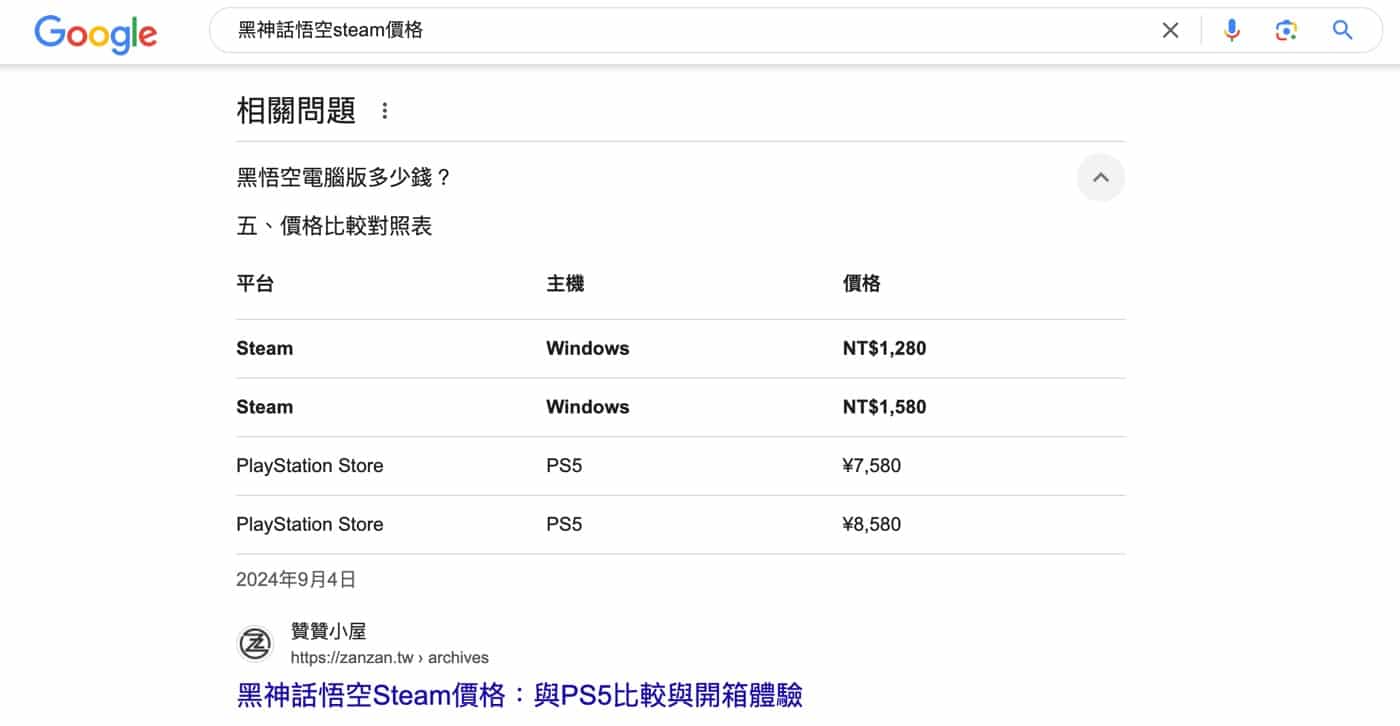1400x726 pixels.
Task: Click the 平台 column header
Action: click(255, 284)
